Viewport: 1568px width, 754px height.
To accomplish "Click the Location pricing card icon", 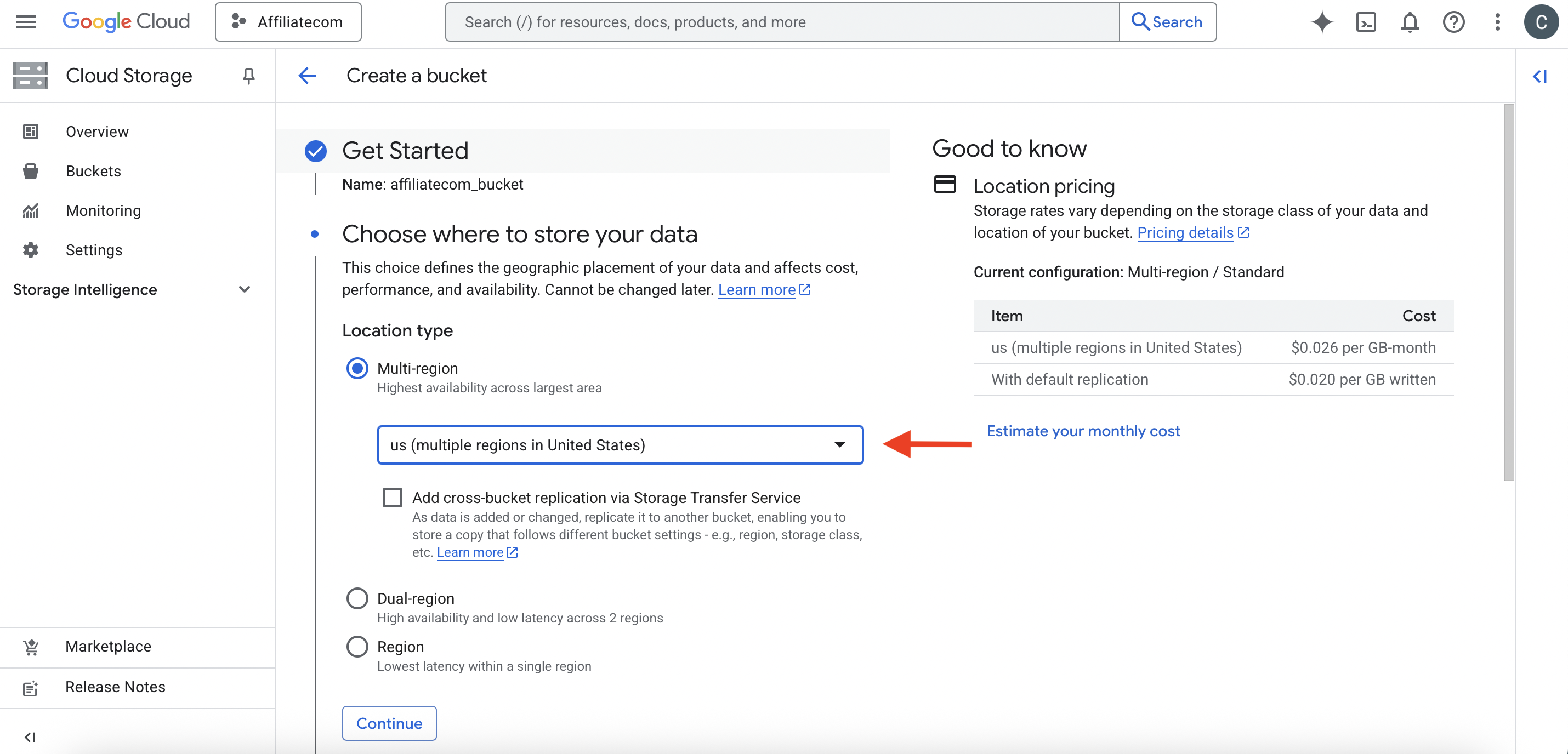I will 945,185.
